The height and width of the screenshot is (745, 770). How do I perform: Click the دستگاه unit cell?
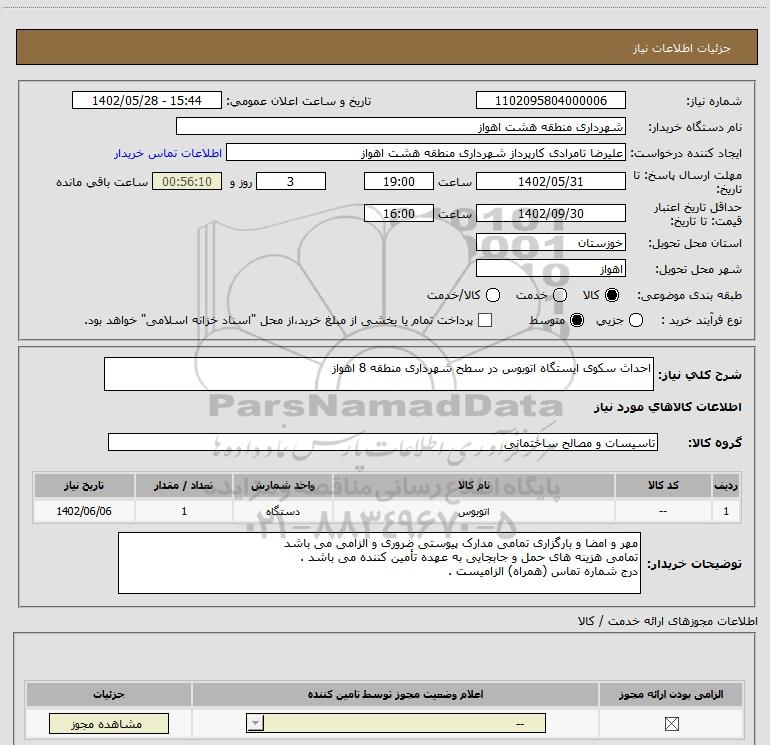point(283,511)
